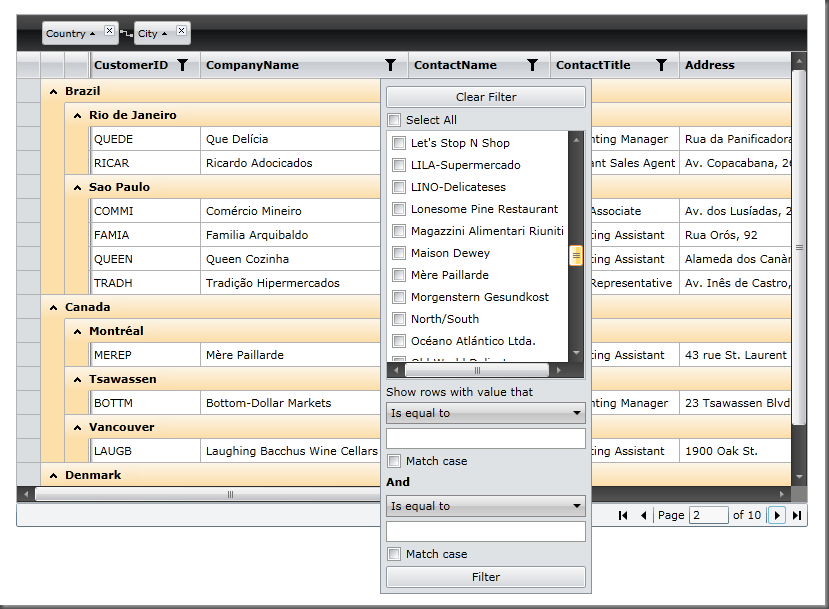Click filter list vertical scroll thumb
The width and height of the screenshot is (829, 609).
click(x=576, y=255)
